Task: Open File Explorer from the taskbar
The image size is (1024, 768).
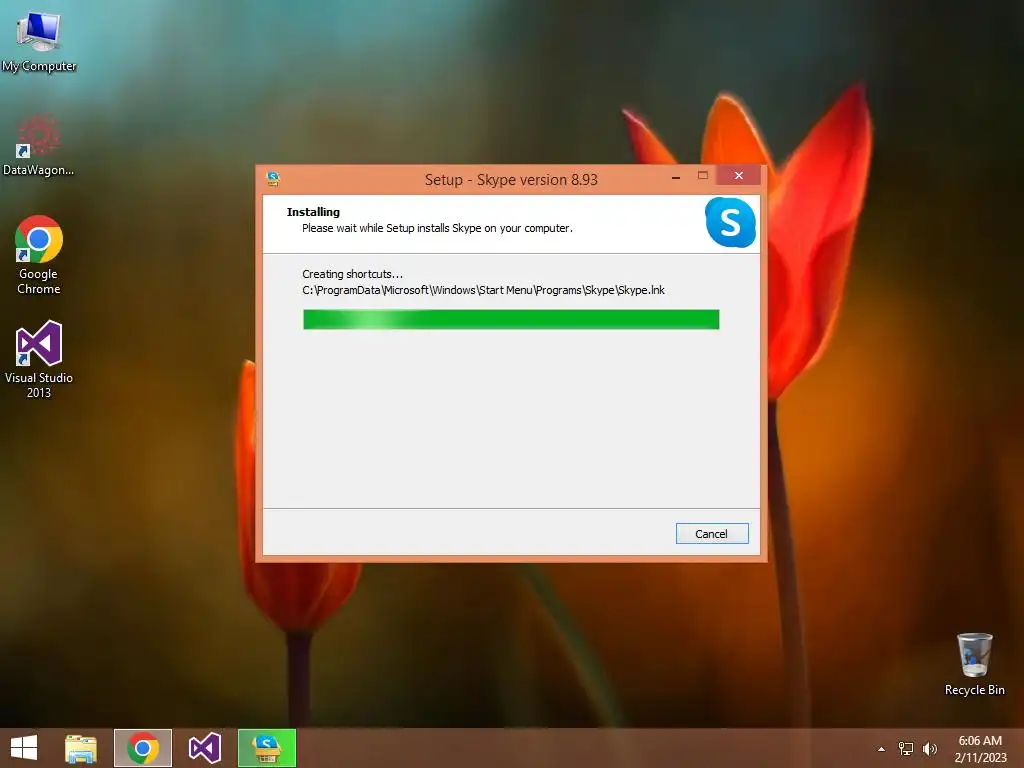Action: (81, 748)
